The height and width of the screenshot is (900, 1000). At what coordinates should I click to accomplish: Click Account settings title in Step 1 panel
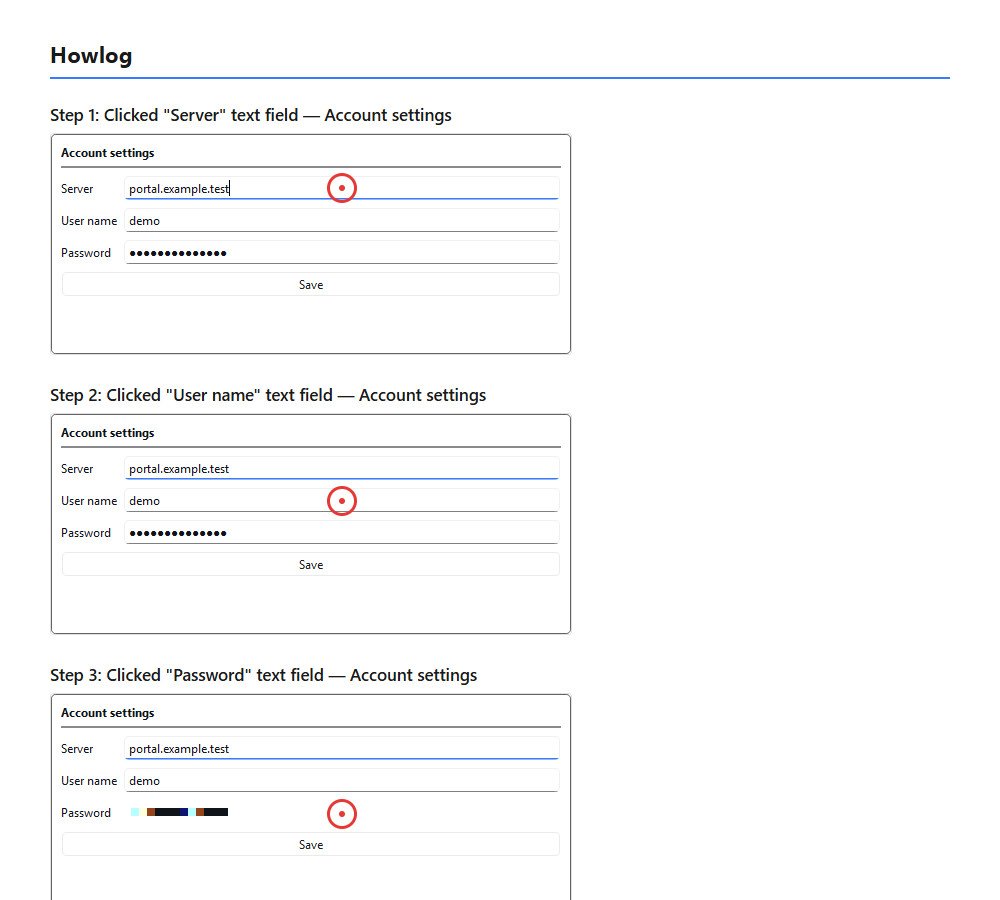coord(108,153)
